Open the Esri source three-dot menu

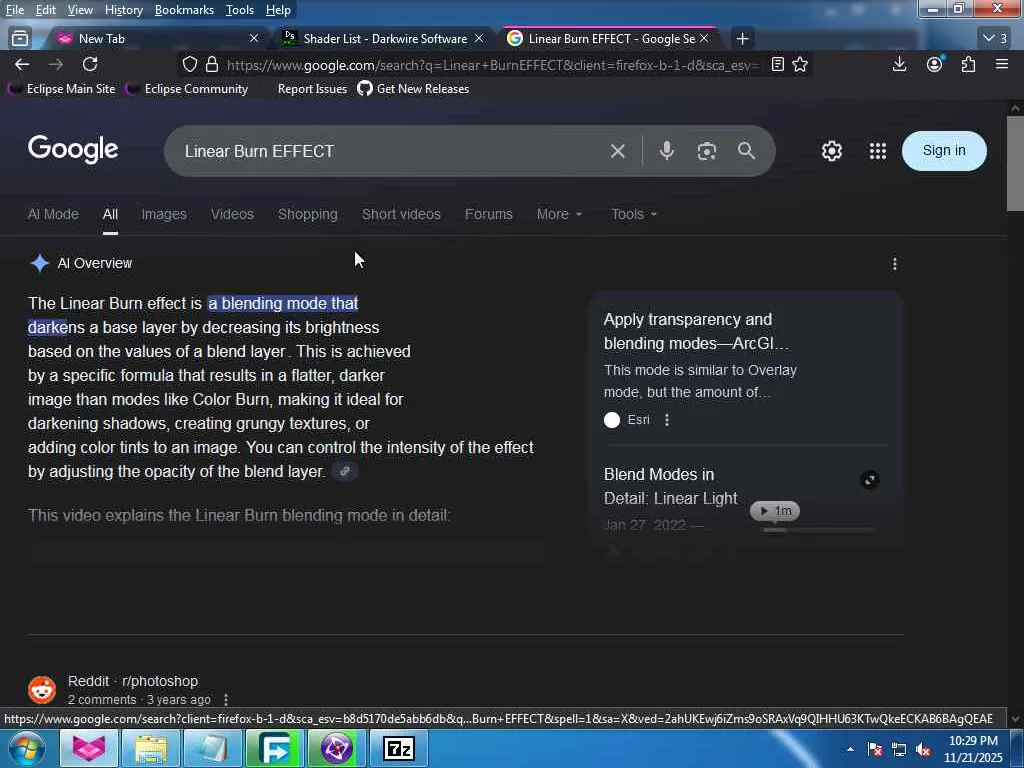click(666, 420)
